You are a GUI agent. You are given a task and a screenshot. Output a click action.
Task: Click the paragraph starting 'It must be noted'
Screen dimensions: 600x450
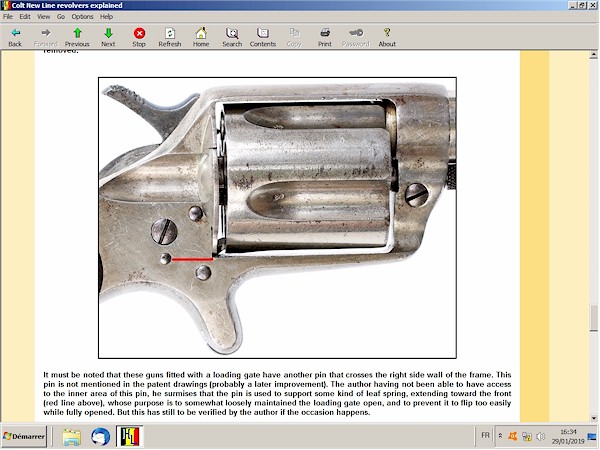tap(277, 394)
